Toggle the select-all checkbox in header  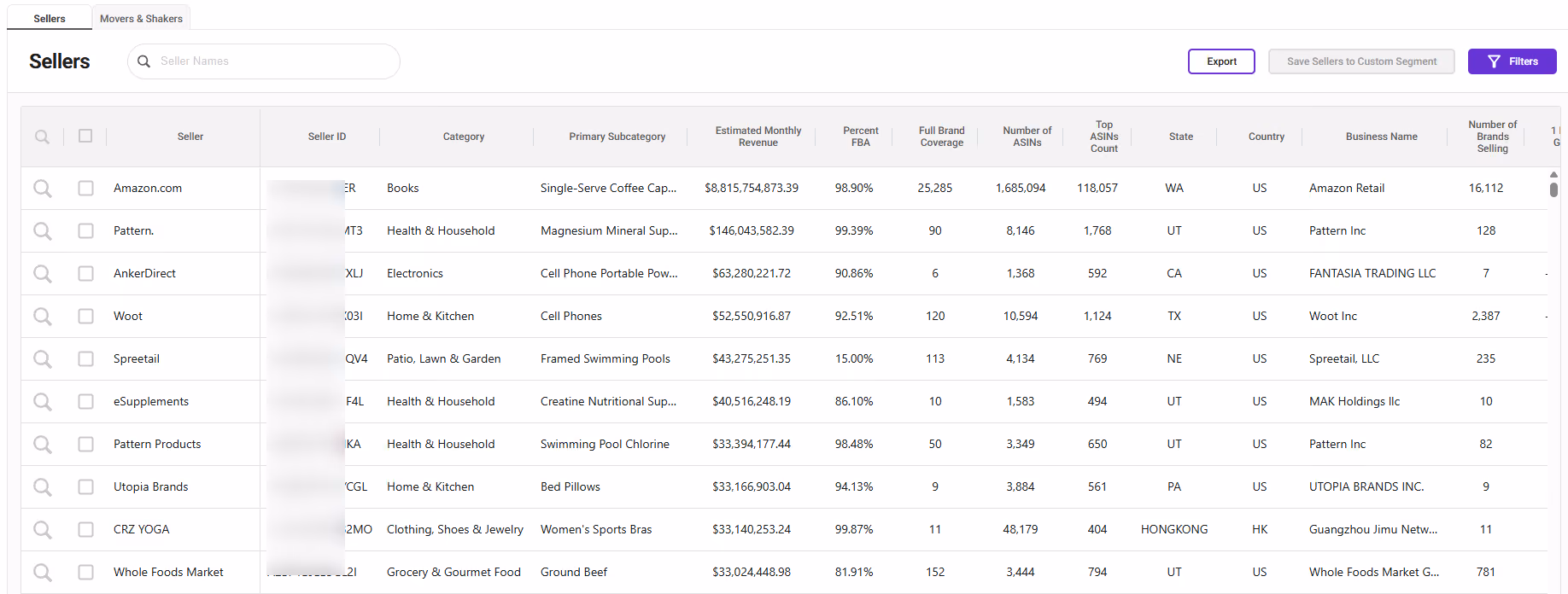85,136
